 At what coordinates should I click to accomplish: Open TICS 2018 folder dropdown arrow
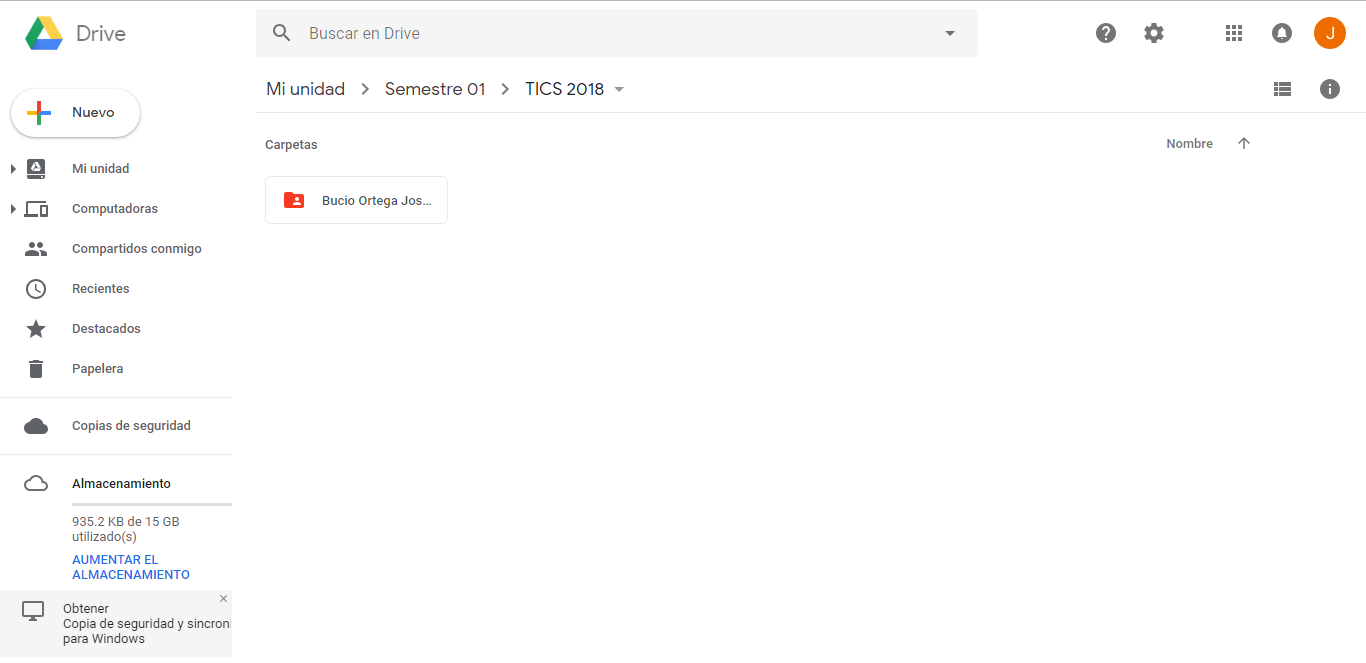click(619, 89)
